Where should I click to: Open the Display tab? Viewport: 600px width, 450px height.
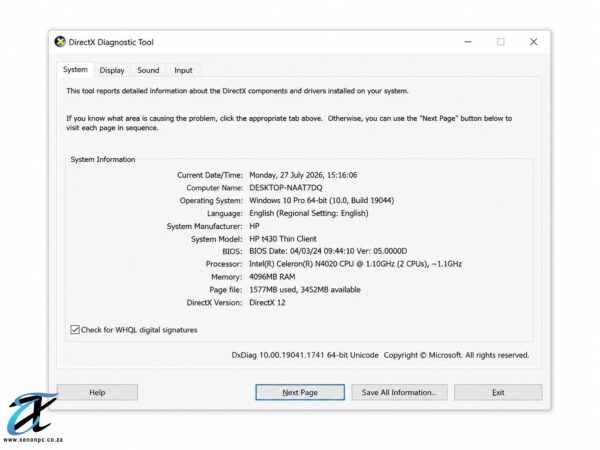pos(112,70)
